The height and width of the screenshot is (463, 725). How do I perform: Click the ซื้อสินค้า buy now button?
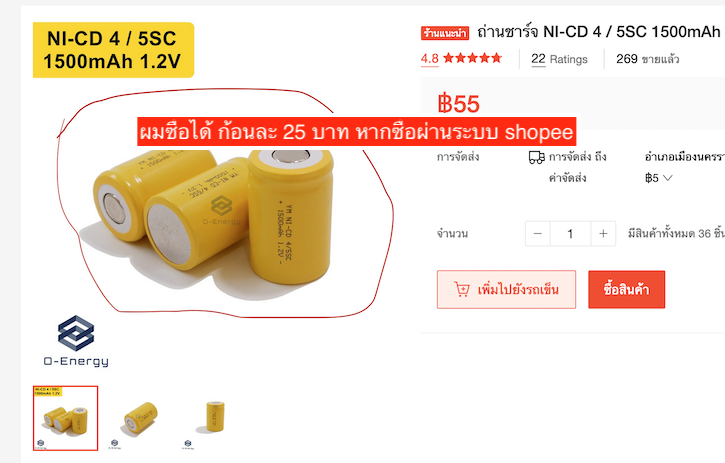click(627, 290)
